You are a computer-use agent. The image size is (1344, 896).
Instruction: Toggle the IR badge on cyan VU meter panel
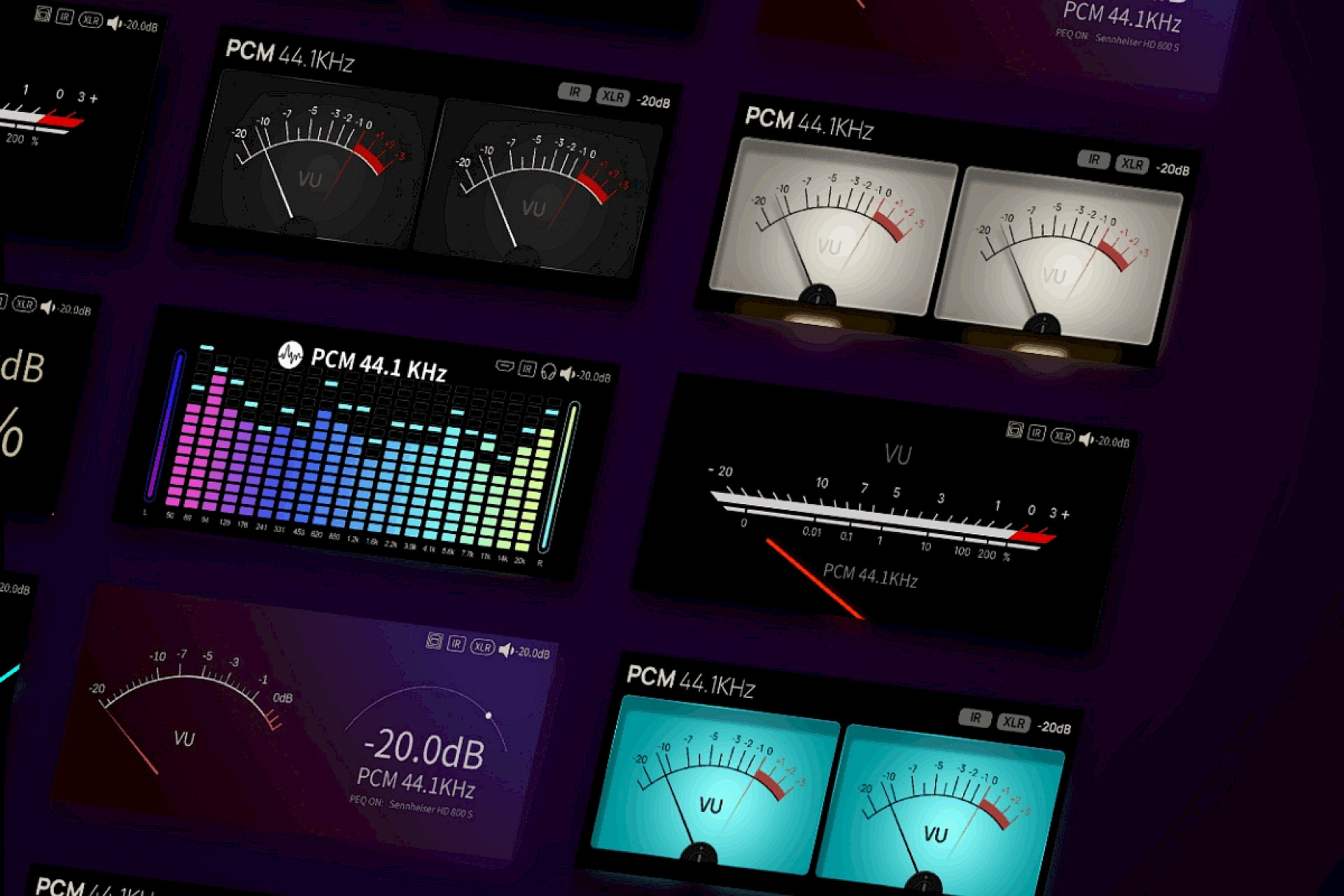pos(975,717)
